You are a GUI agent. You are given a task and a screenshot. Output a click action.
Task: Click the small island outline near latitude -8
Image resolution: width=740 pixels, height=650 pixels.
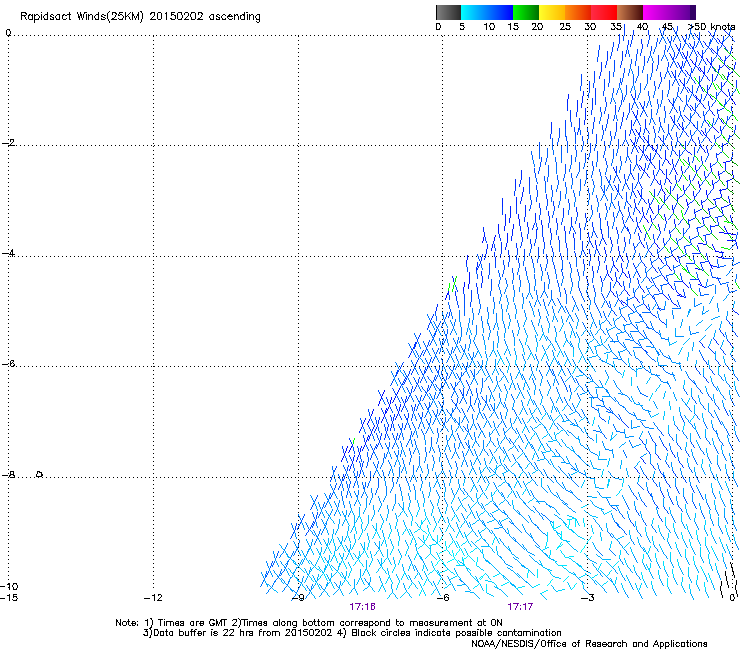40,474
